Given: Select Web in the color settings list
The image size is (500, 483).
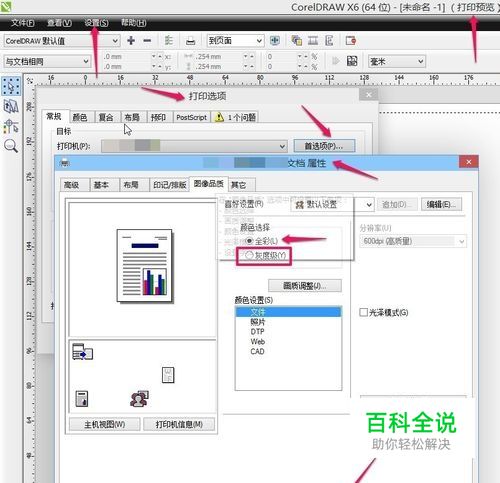Looking at the screenshot, I should 288,341.
